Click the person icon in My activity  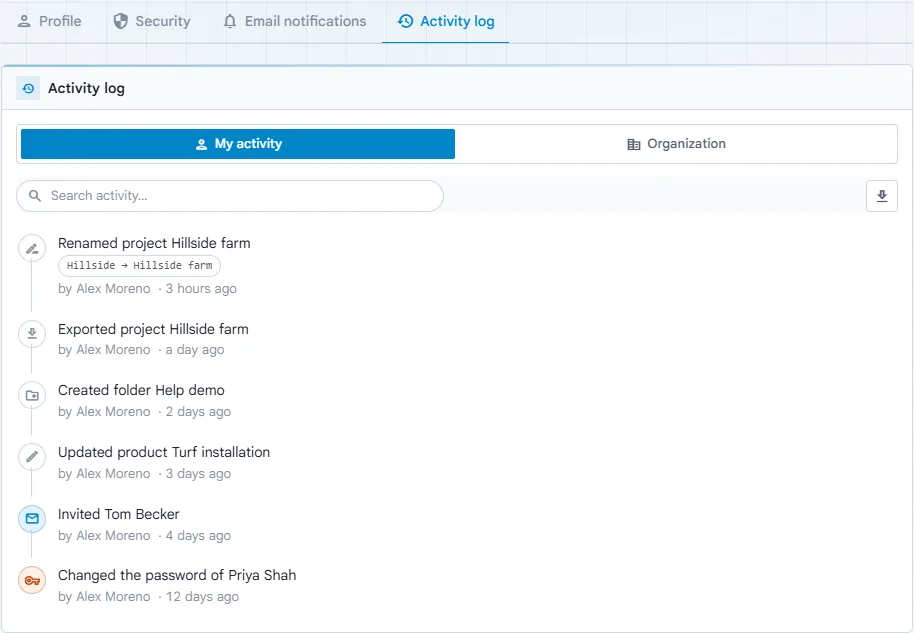(x=201, y=144)
